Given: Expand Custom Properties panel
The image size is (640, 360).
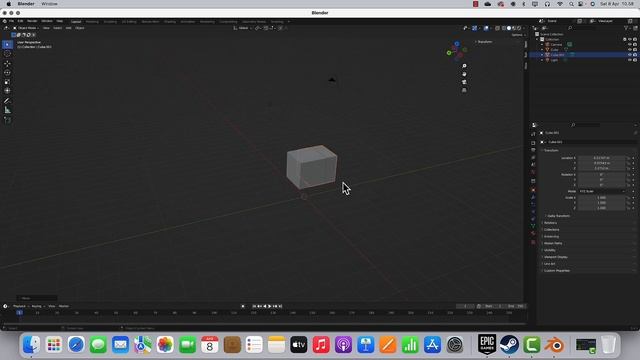Looking at the screenshot, I should tap(556, 271).
